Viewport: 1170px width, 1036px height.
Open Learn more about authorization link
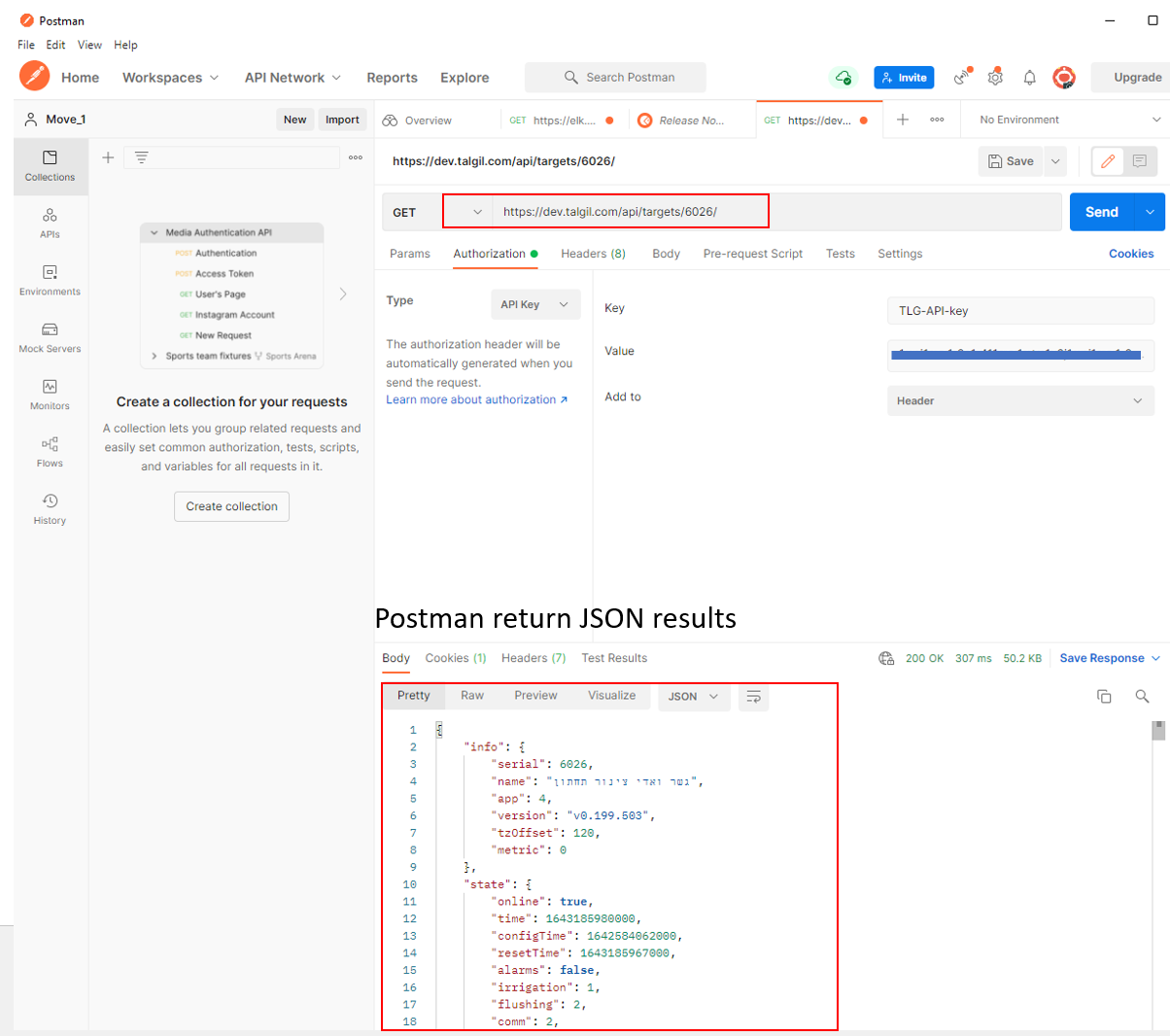[476, 399]
